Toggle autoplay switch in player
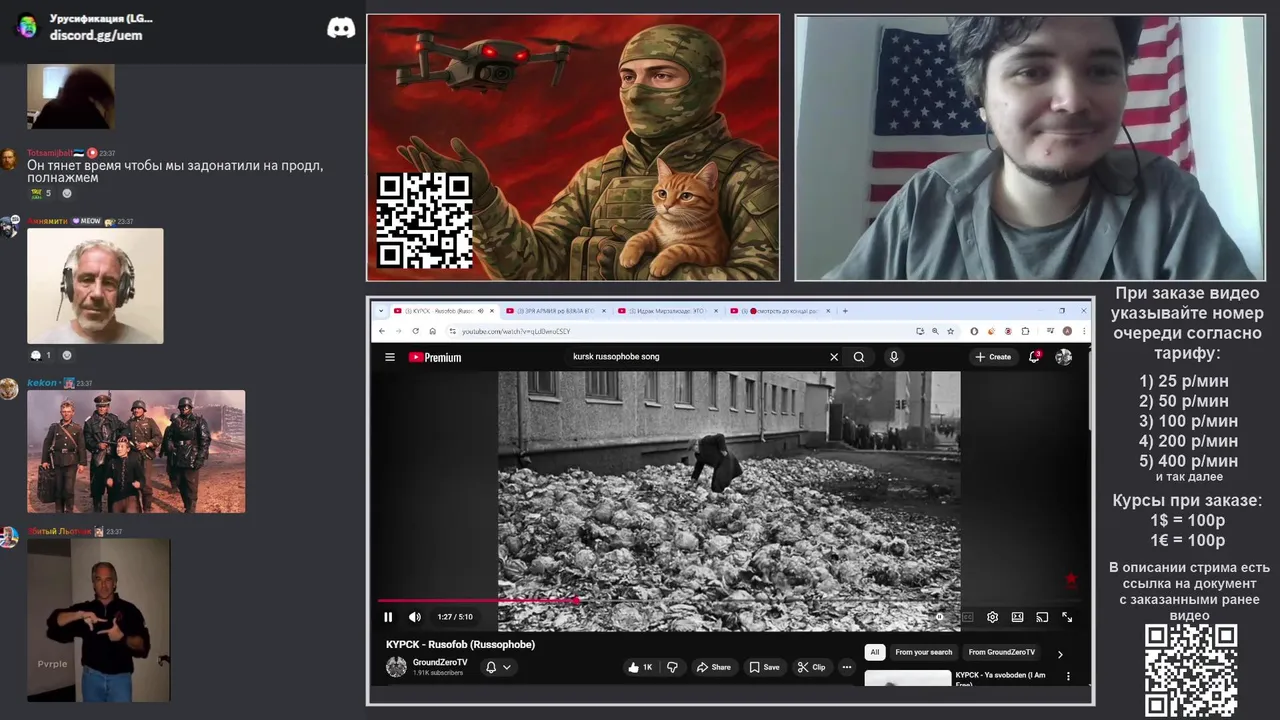1280x720 pixels. click(940, 617)
